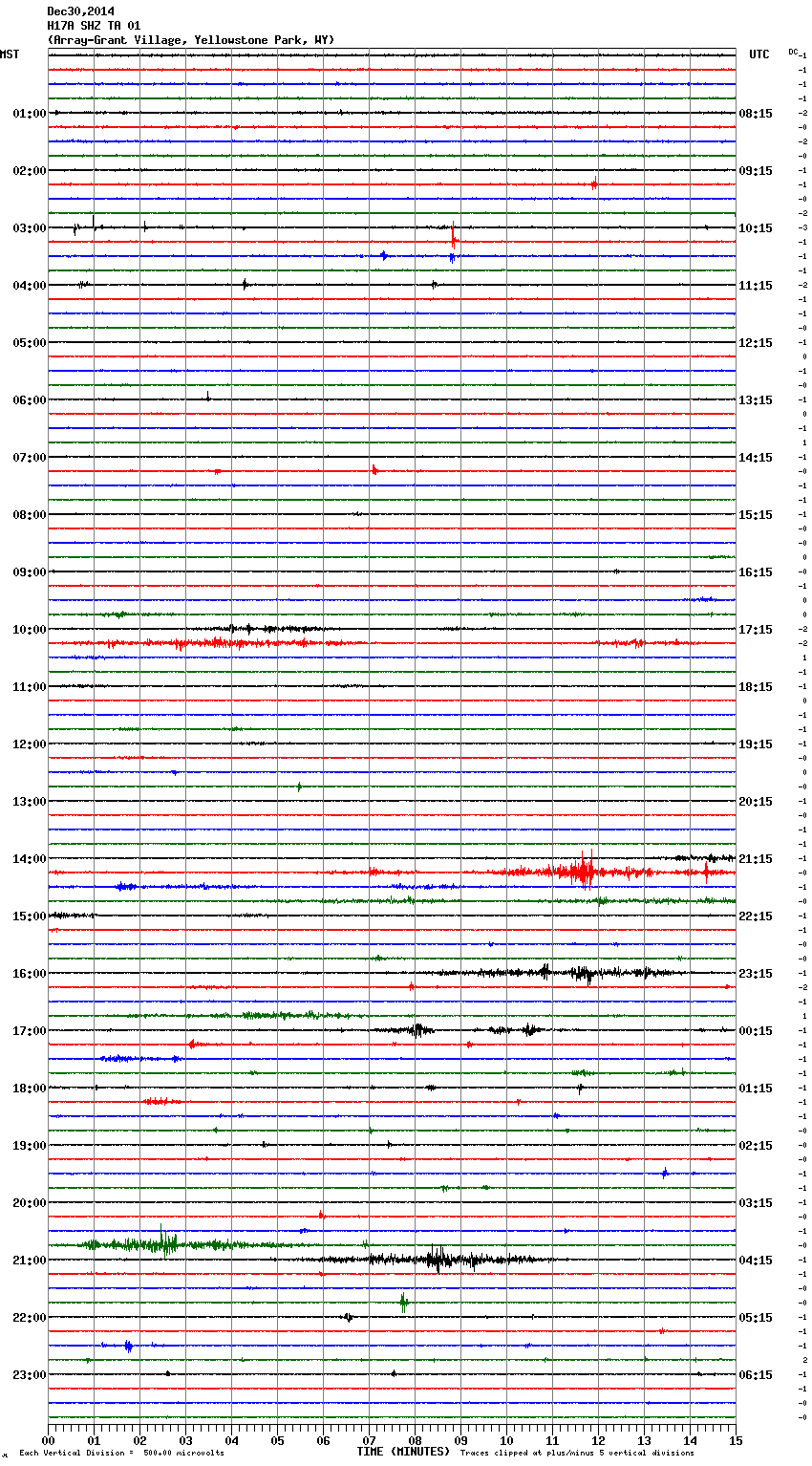The width and height of the screenshot is (812, 1466).
Task: Click the "Array-Grant Village, Yellowstone Park, WY" subtitle
Action: pos(191,40)
